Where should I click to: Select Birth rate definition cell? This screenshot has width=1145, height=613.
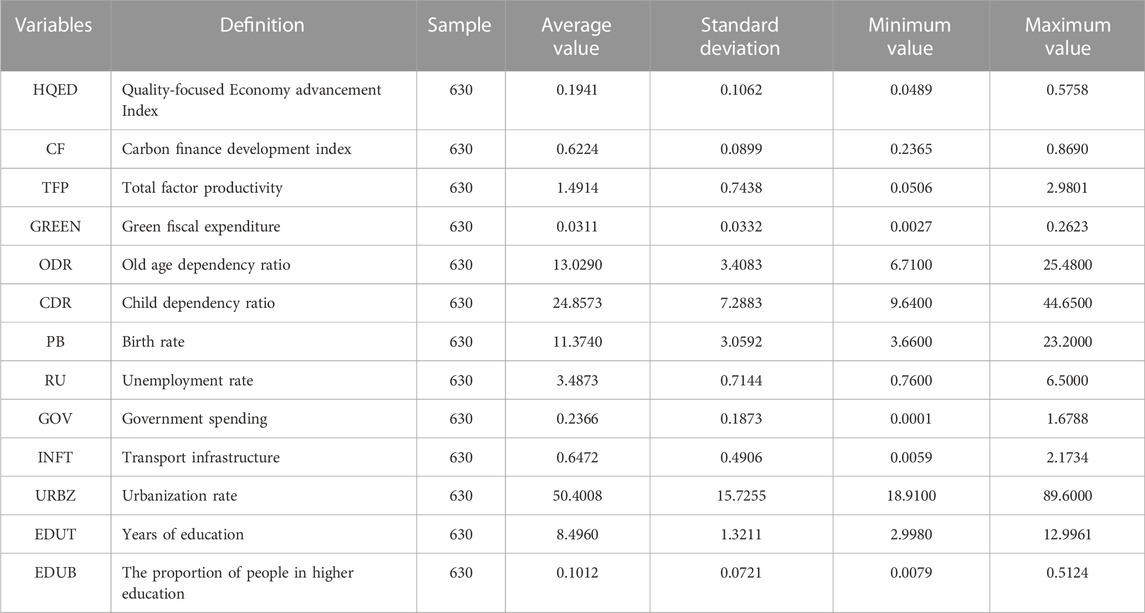point(153,342)
